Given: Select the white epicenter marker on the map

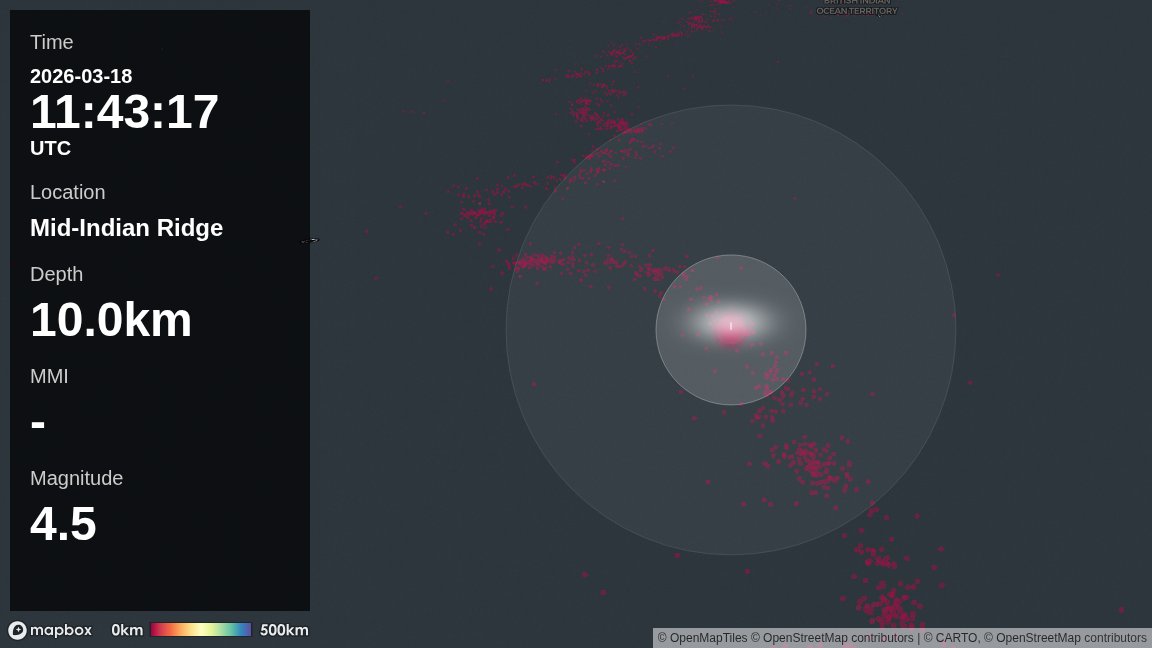Looking at the screenshot, I should 731,327.
